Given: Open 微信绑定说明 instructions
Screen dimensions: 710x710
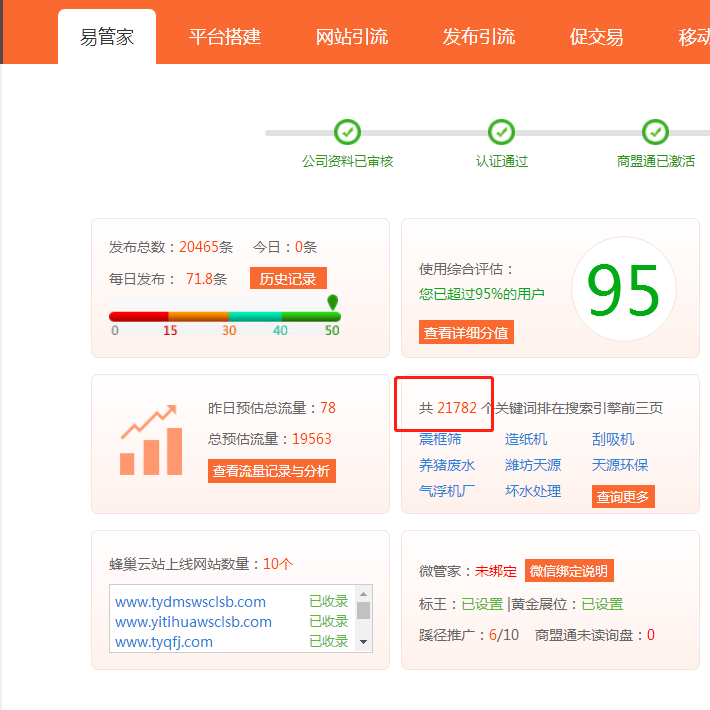Looking at the screenshot, I should [569, 571].
